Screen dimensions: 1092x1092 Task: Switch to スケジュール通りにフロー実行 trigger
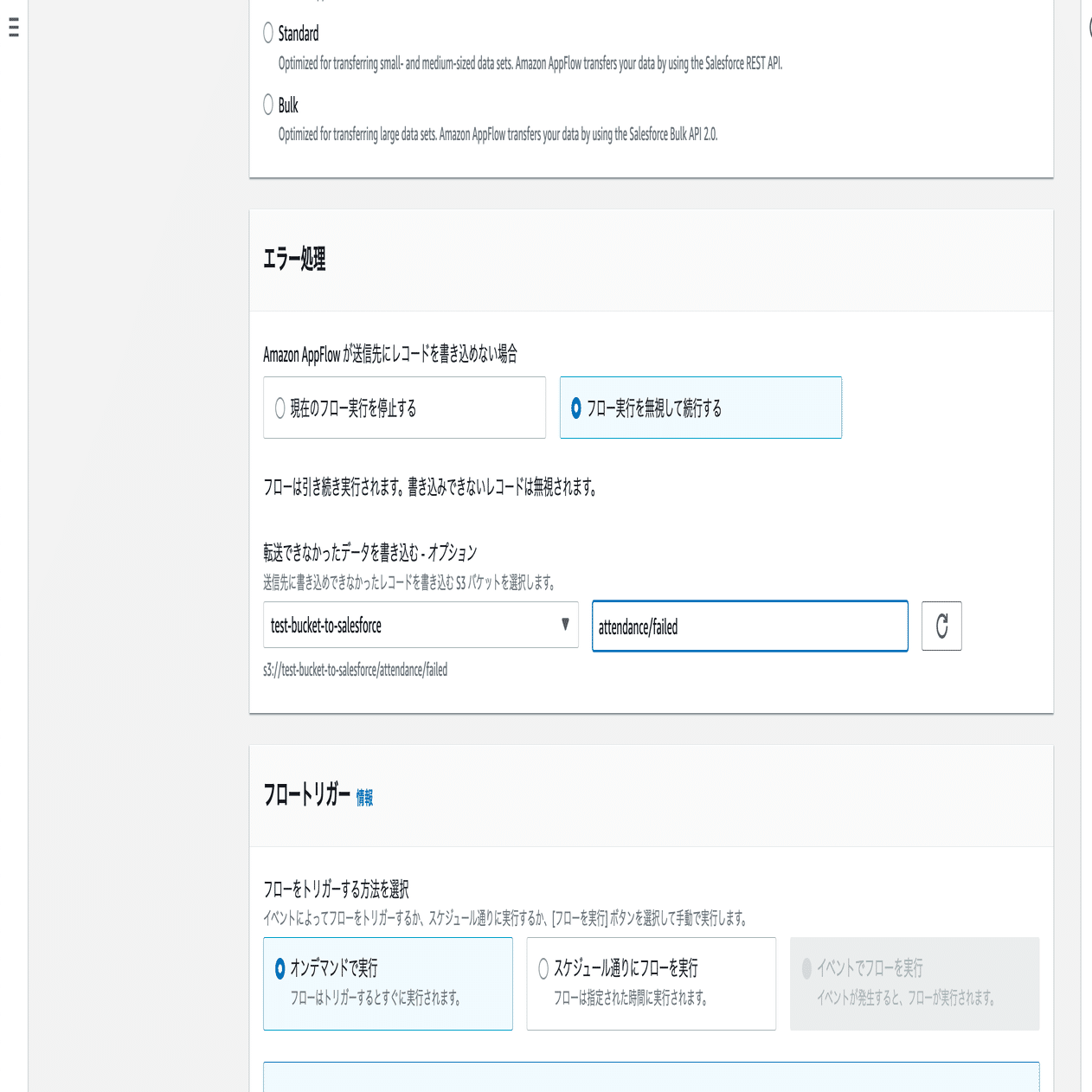[x=544, y=969]
